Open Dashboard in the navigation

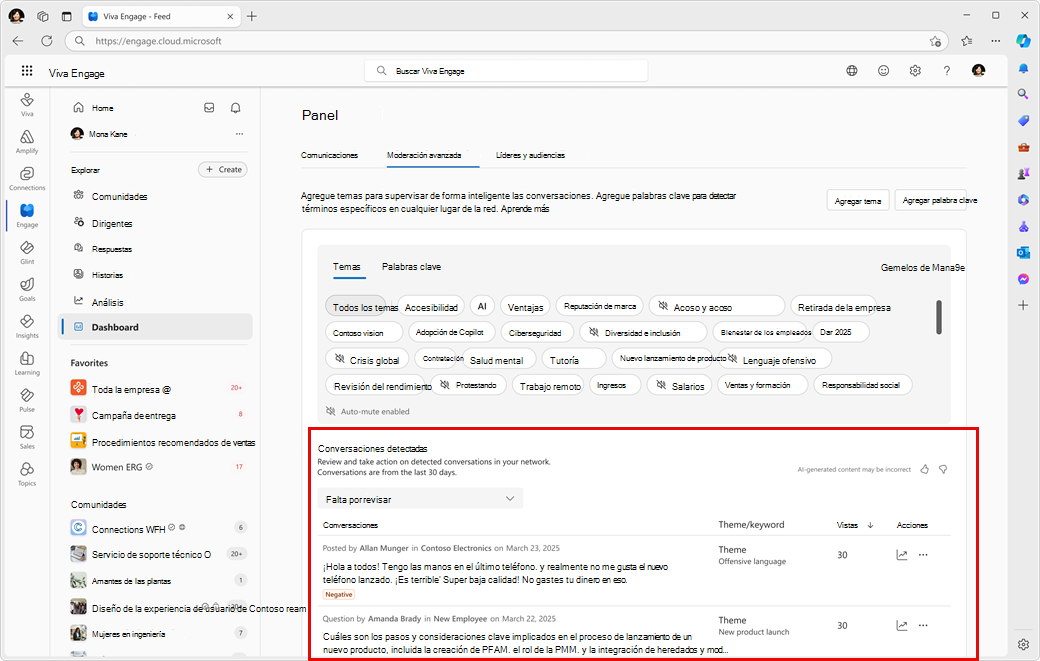(155, 327)
